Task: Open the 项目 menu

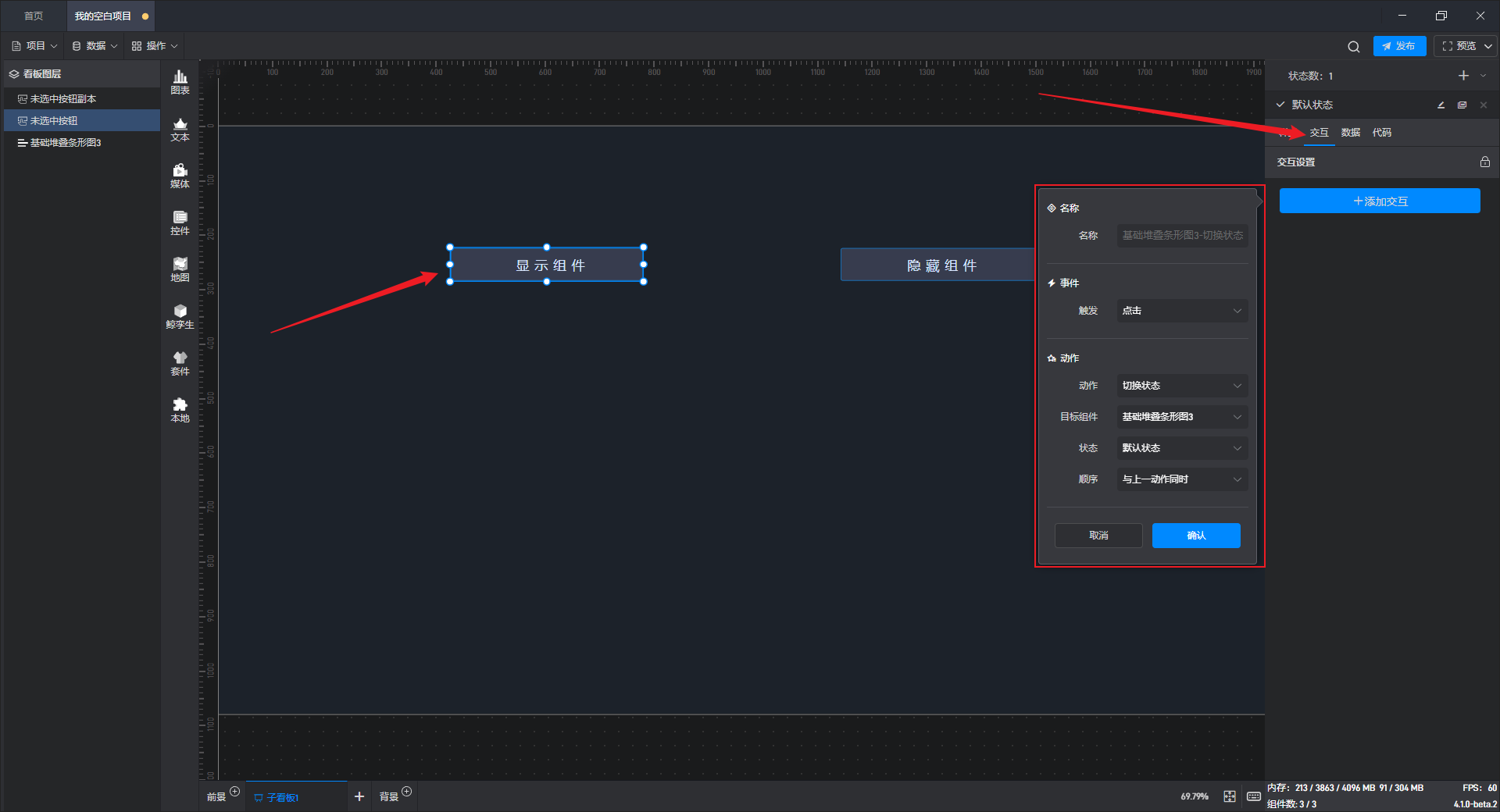Action: click(x=34, y=46)
